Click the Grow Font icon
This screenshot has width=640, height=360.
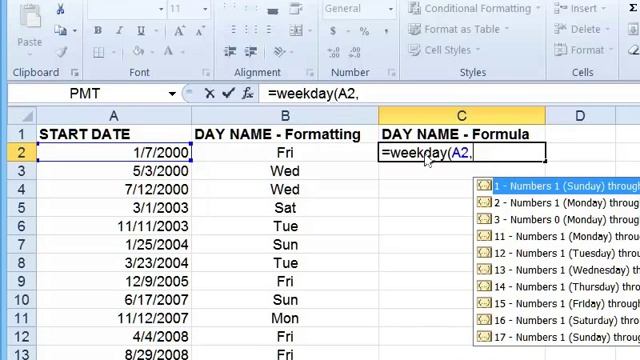179,31
